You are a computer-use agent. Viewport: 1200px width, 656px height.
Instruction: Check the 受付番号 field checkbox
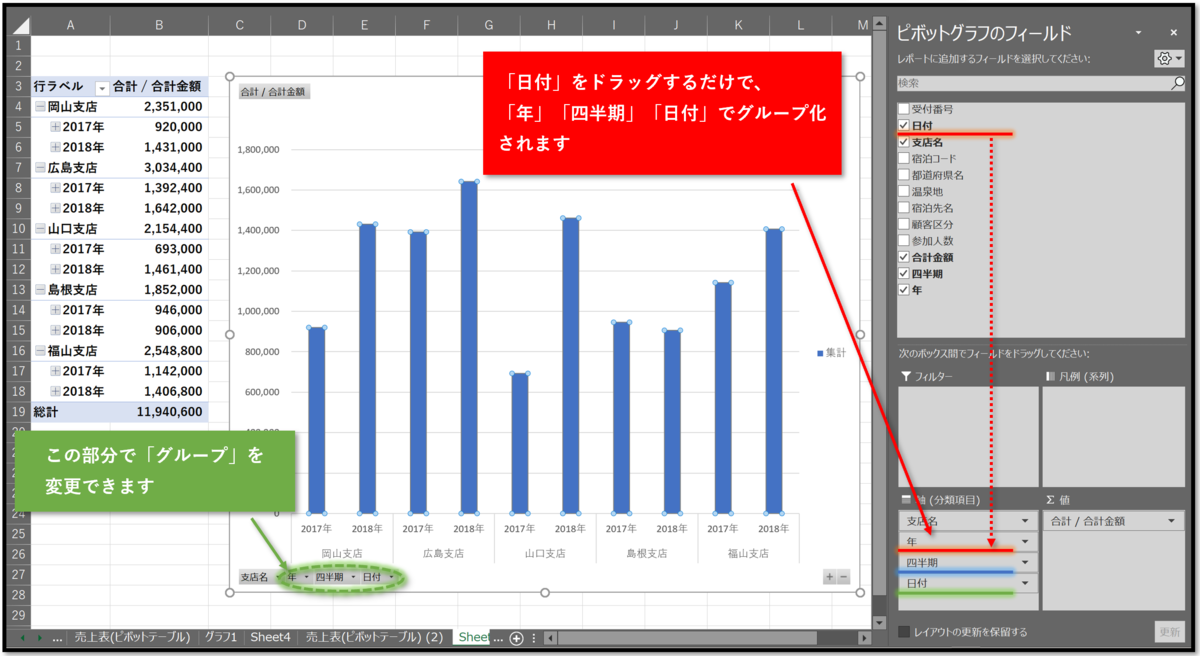point(904,109)
